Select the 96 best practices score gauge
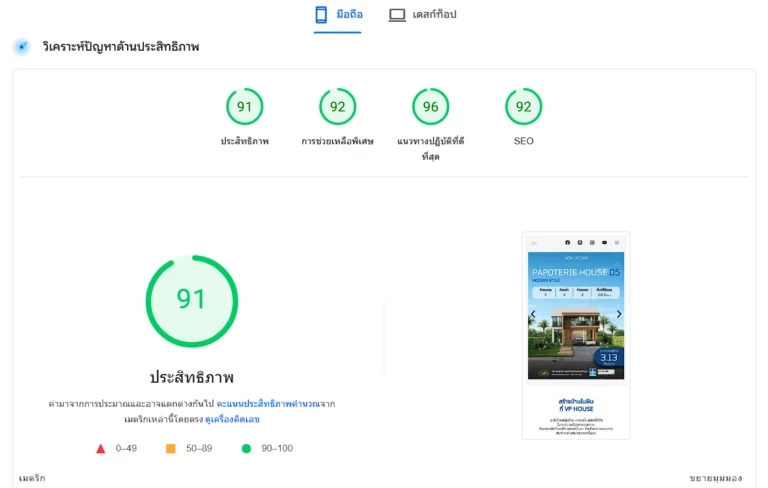Viewport: 768px width, 488px height. [431, 106]
